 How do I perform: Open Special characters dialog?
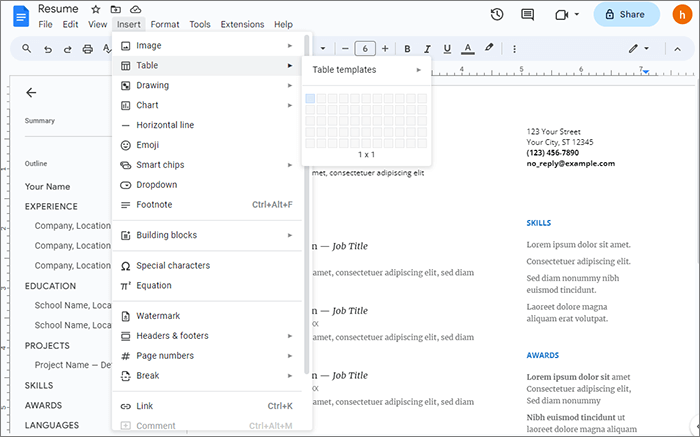tap(207, 266)
